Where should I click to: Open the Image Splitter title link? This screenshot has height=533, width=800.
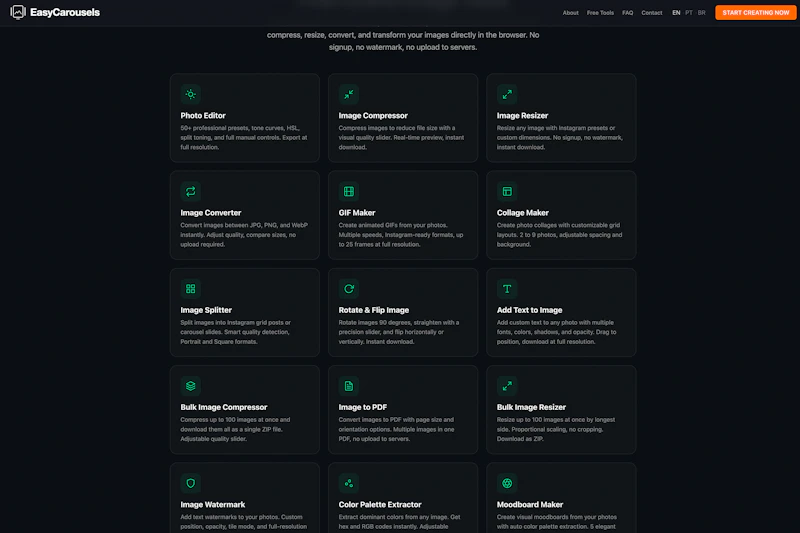(206, 310)
